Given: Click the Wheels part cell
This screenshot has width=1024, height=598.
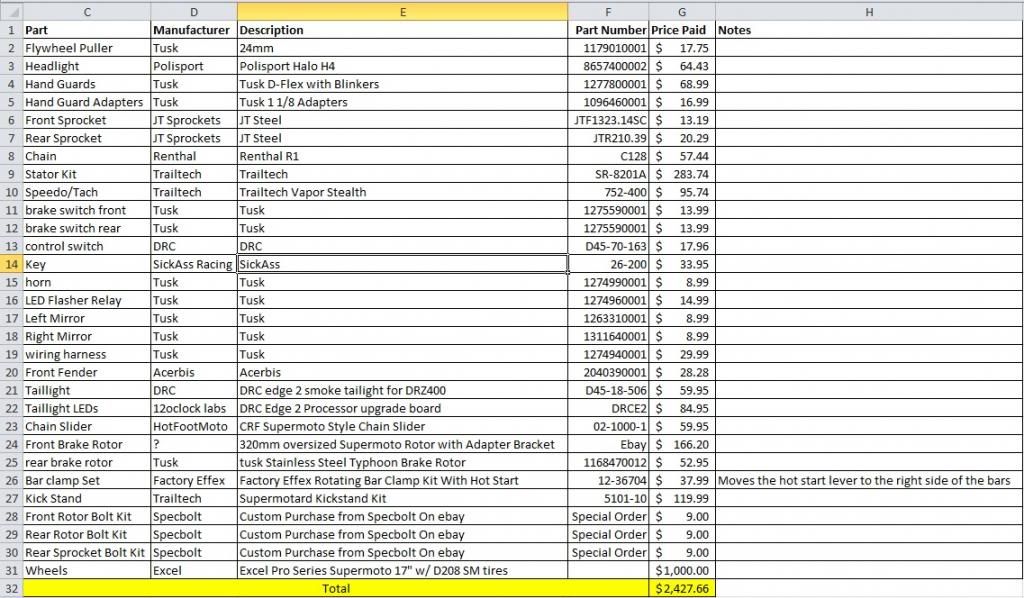Looking at the screenshot, I should coord(86,570).
